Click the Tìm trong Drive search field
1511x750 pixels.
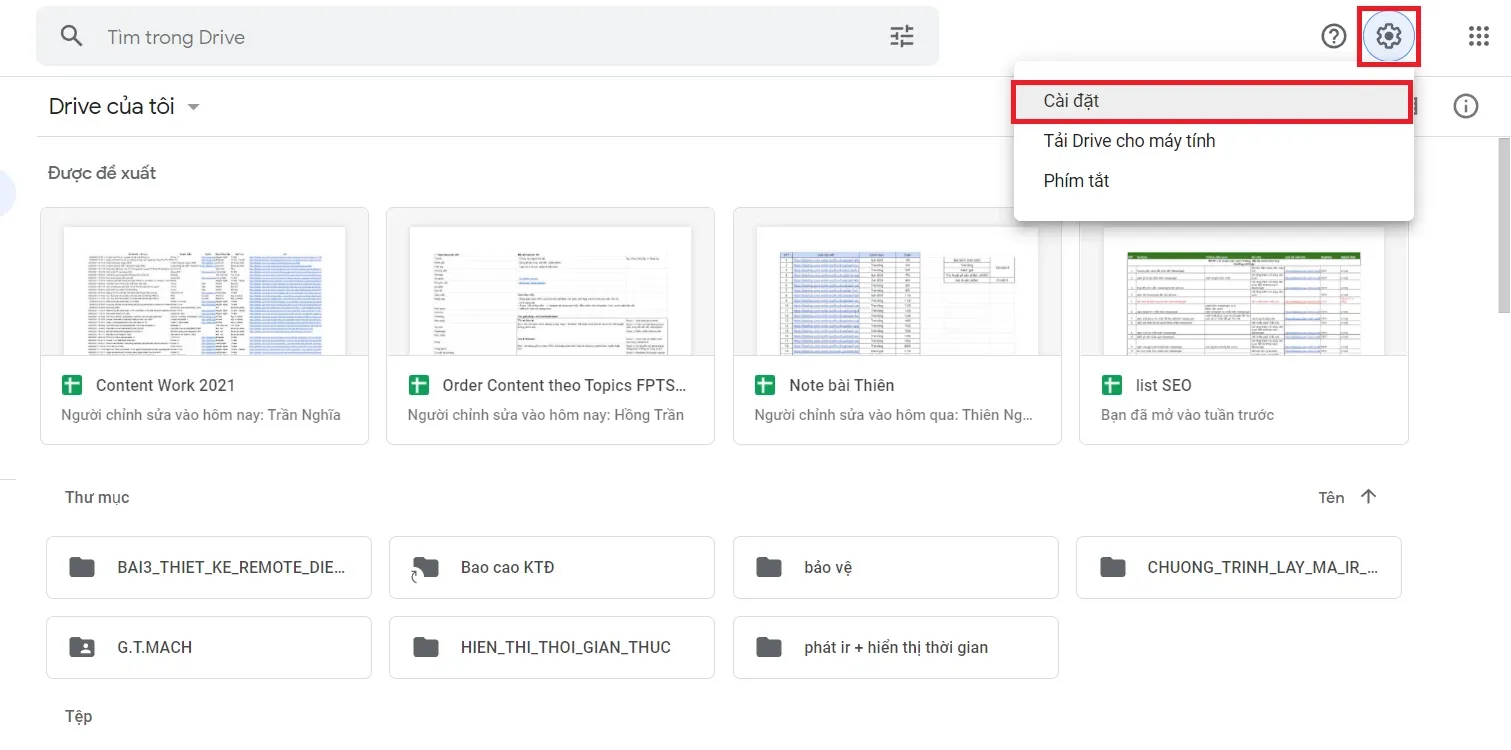pyautogui.click(x=487, y=37)
